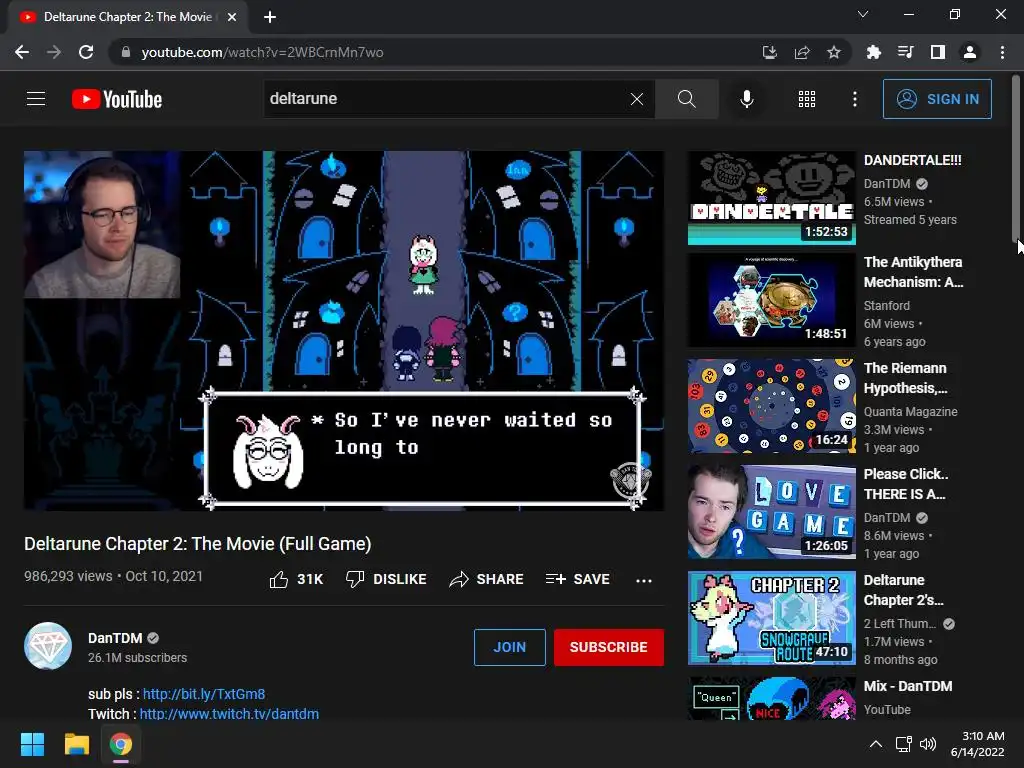Image resolution: width=1024 pixels, height=768 pixels.
Task: Open the twitch.tv/dantdm link
Action: (229, 714)
